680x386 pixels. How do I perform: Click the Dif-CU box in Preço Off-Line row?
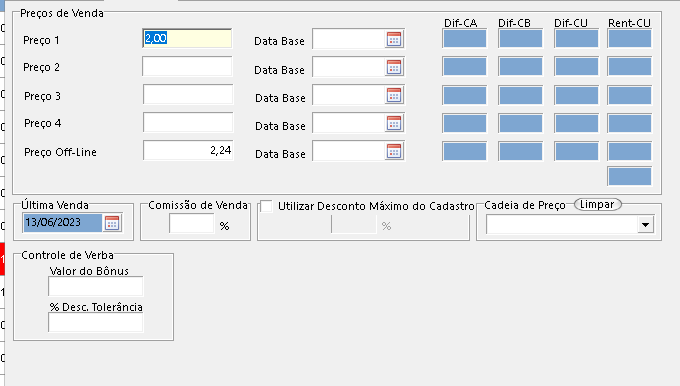(576, 152)
